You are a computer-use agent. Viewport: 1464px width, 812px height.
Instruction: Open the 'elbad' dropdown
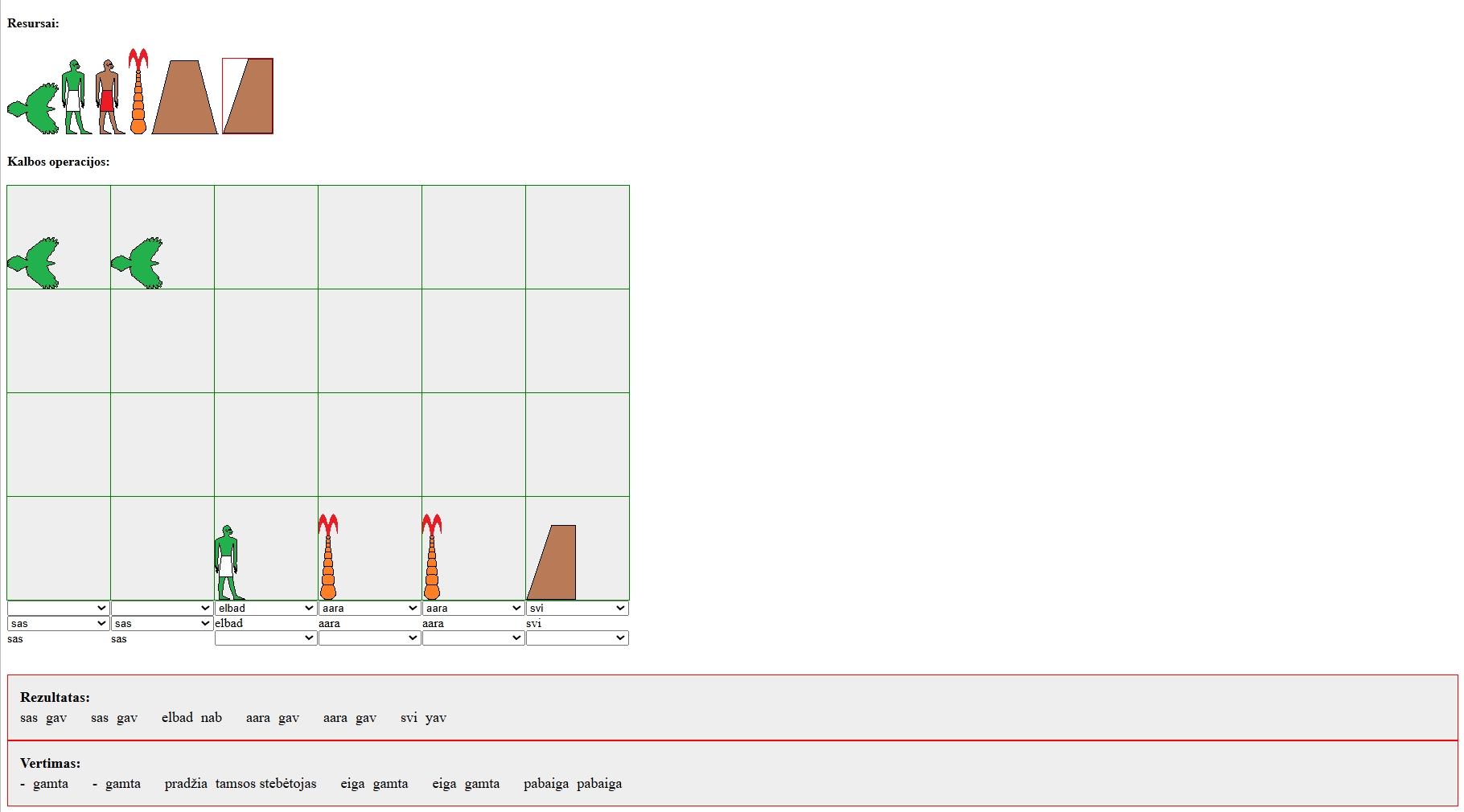265,608
